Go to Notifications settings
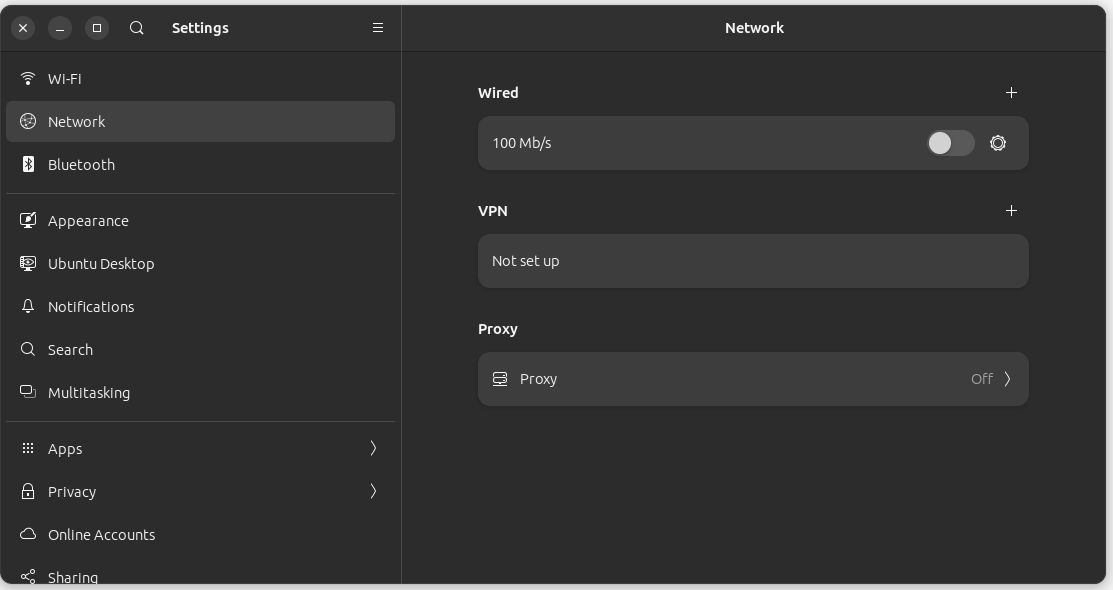Screen dimensions: 1113x590 pos(200,307)
